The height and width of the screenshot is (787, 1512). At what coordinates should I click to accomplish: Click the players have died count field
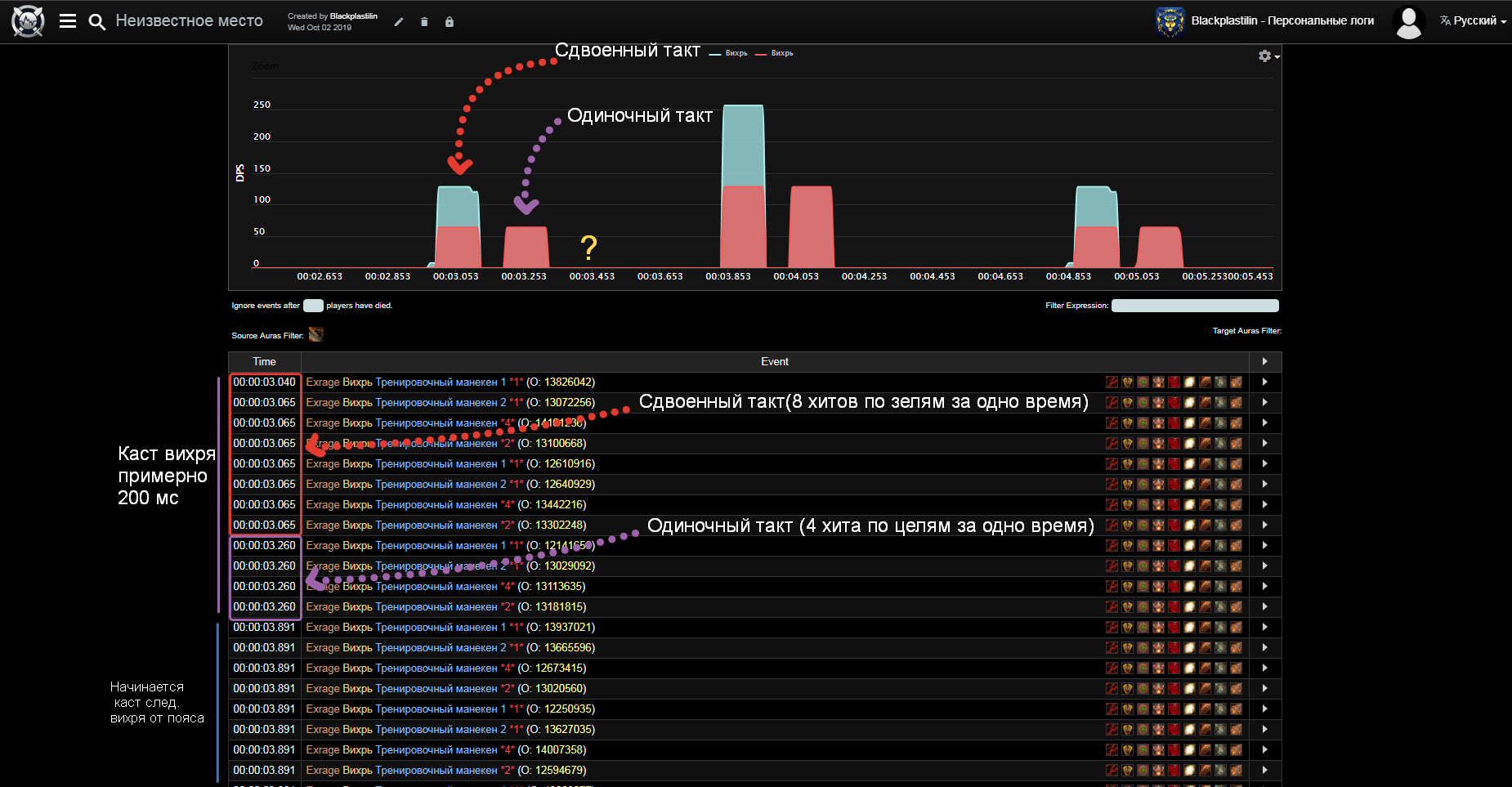pos(313,306)
